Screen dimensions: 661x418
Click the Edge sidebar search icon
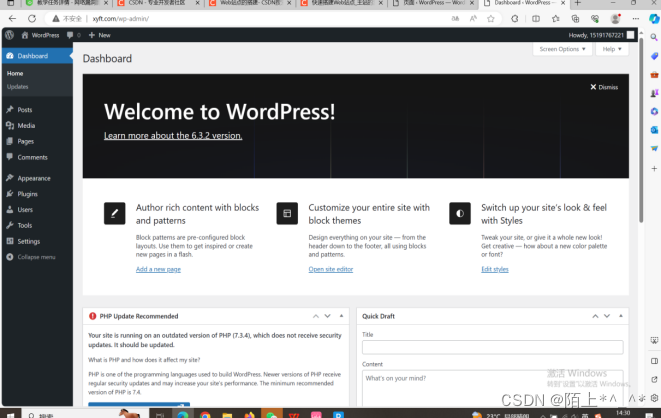tap(654, 37)
